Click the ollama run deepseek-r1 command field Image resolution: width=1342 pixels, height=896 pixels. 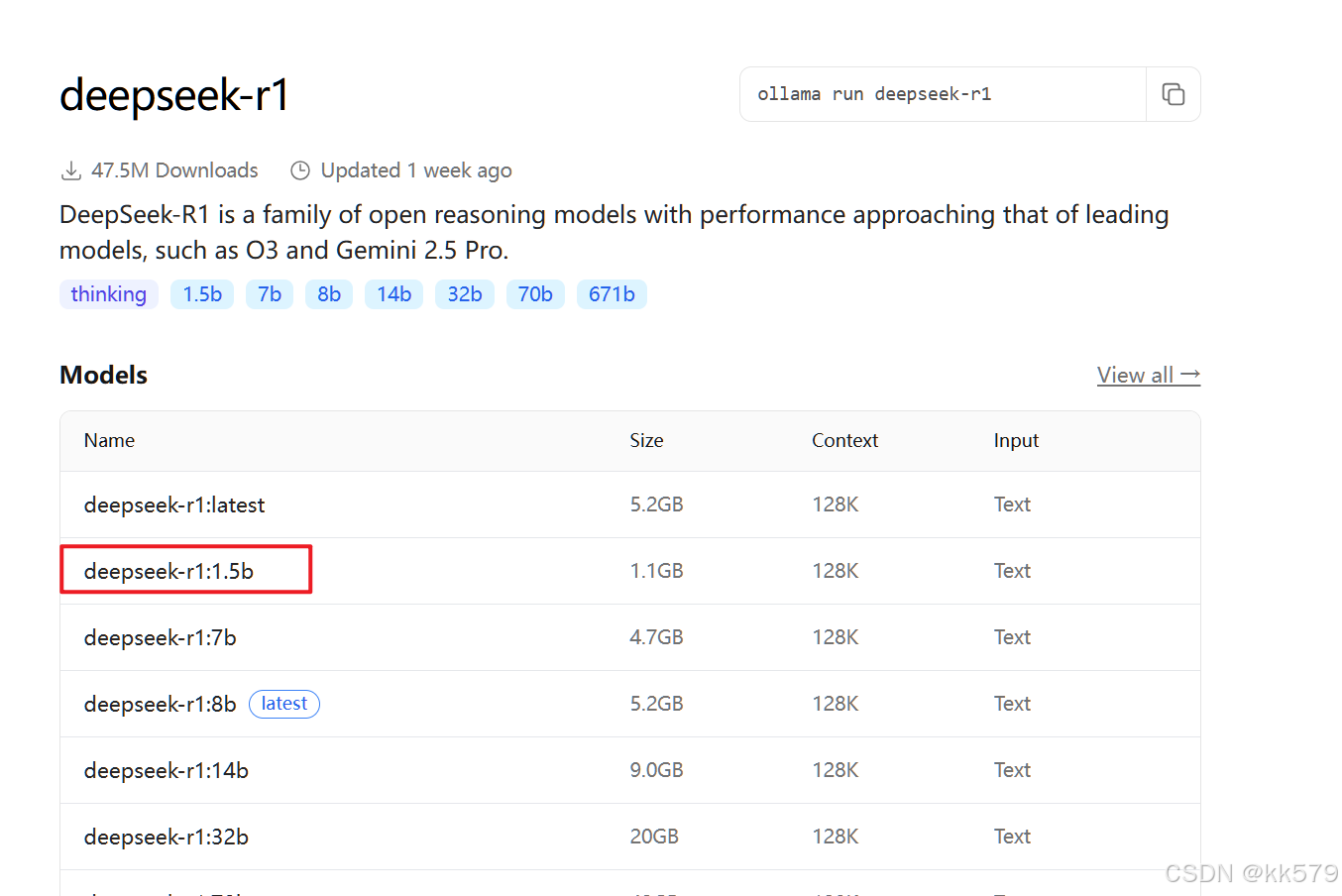[943, 94]
